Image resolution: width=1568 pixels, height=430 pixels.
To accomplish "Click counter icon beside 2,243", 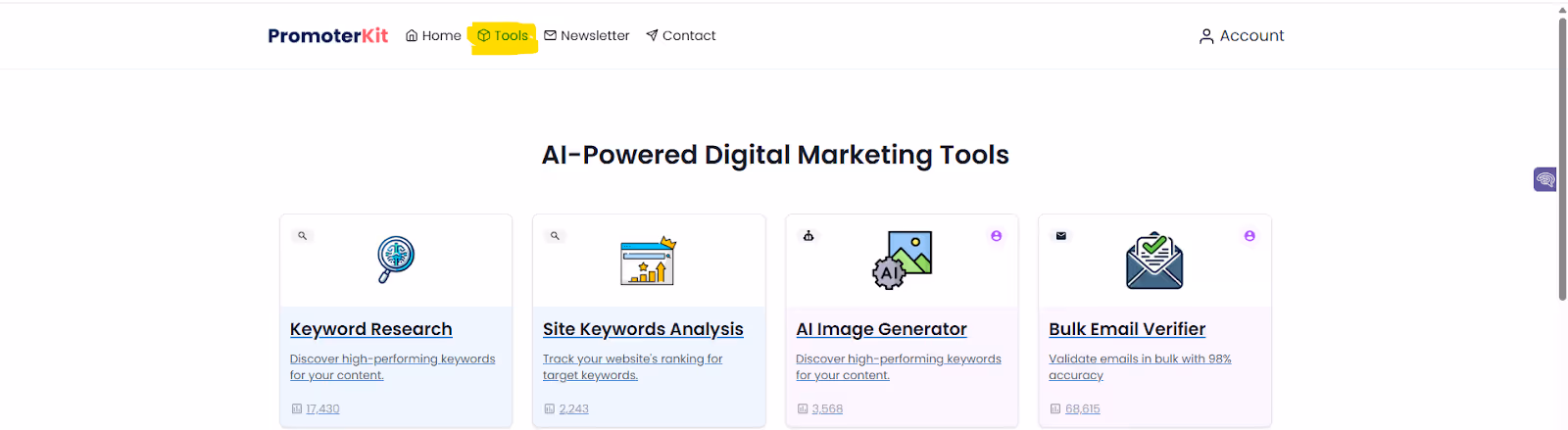I will point(550,408).
